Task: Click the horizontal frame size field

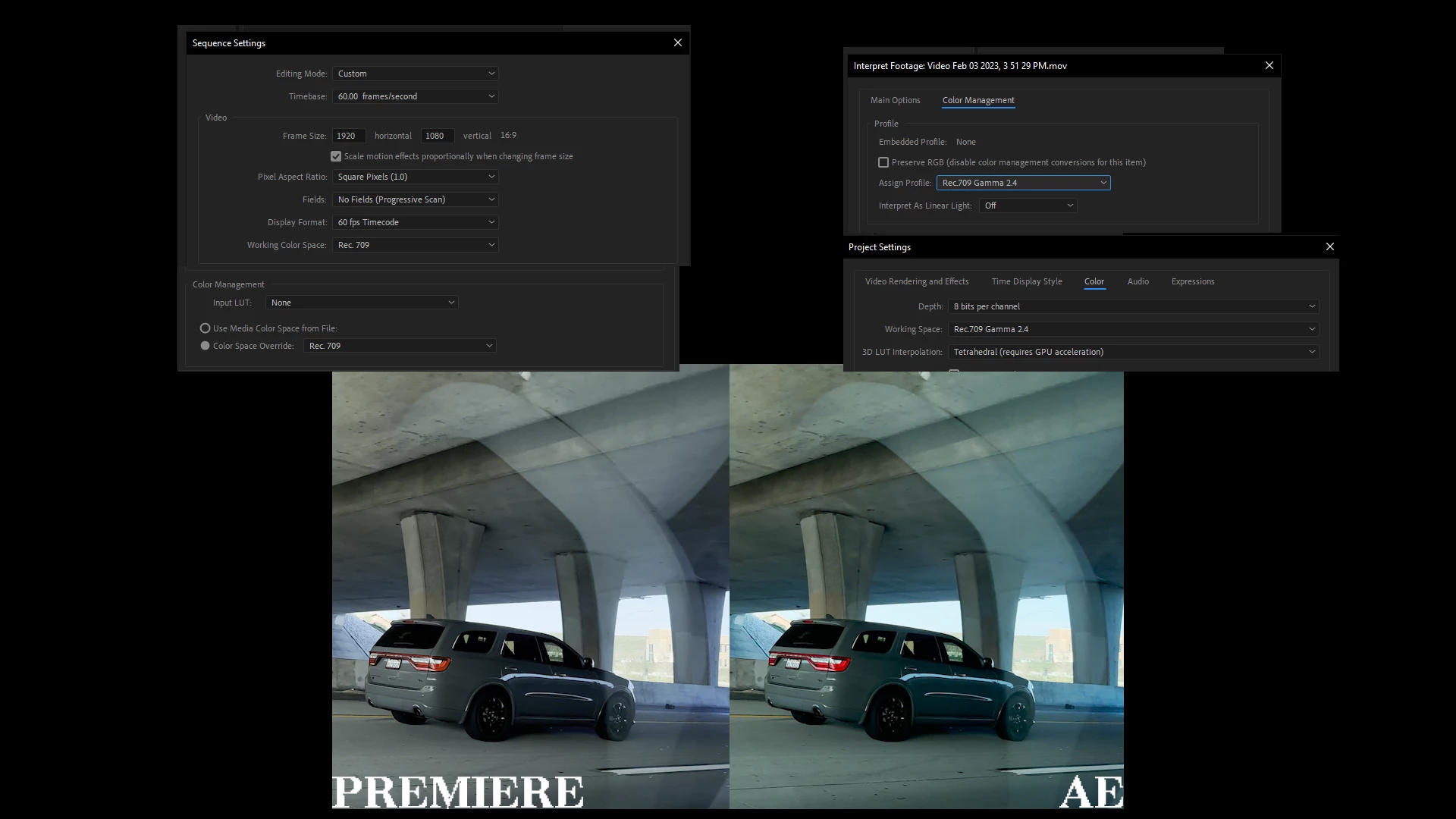Action: pyautogui.click(x=349, y=136)
